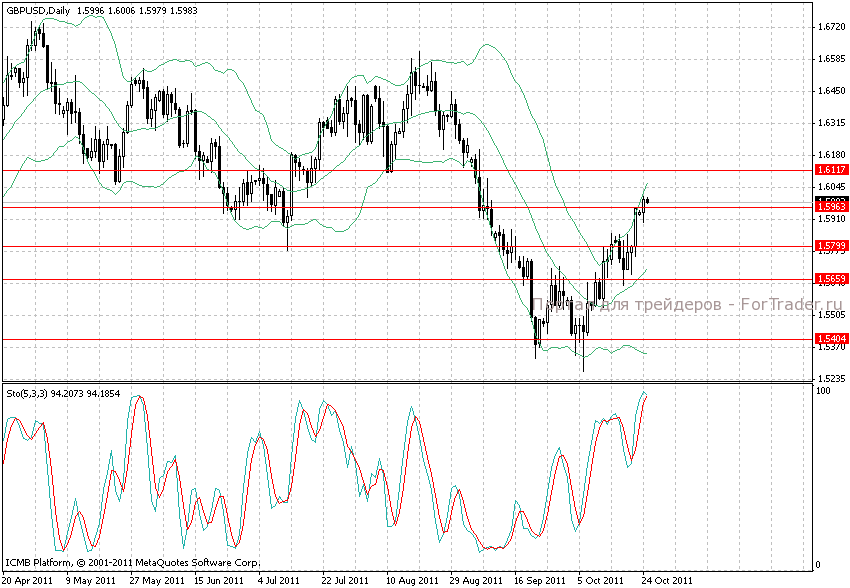The height and width of the screenshot is (588, 850).
Task: Click the 10 Aug 2011 date label
Action: 410,579
